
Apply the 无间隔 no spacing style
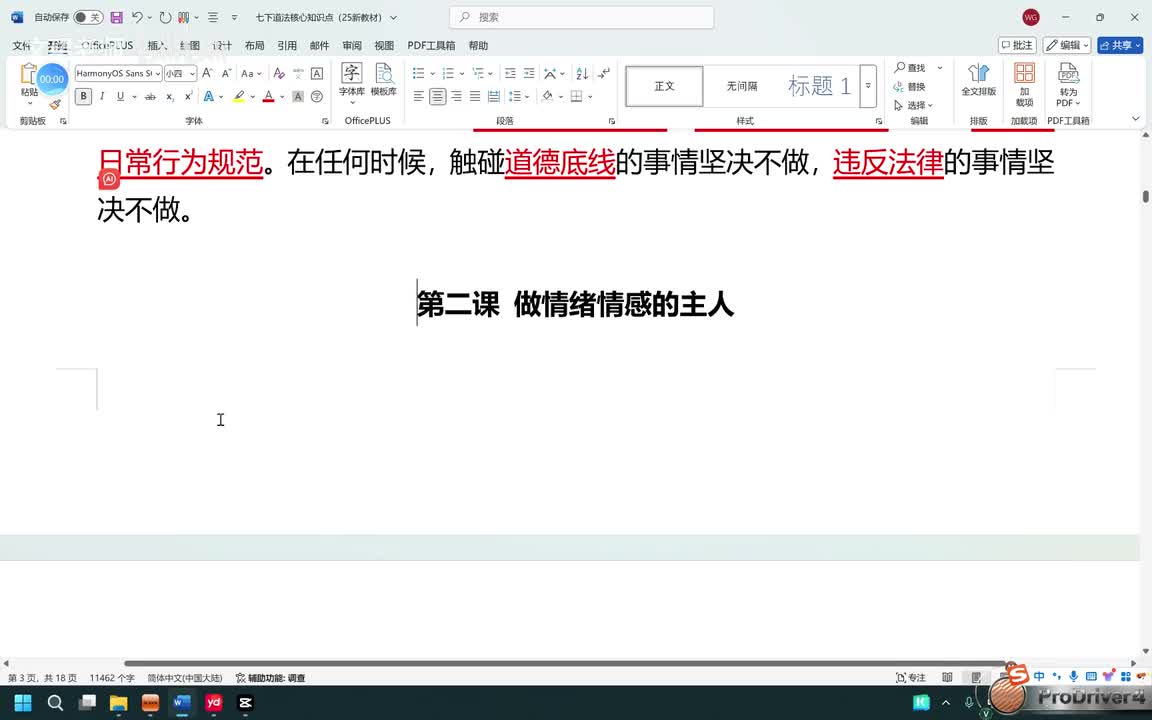[742, 86]
